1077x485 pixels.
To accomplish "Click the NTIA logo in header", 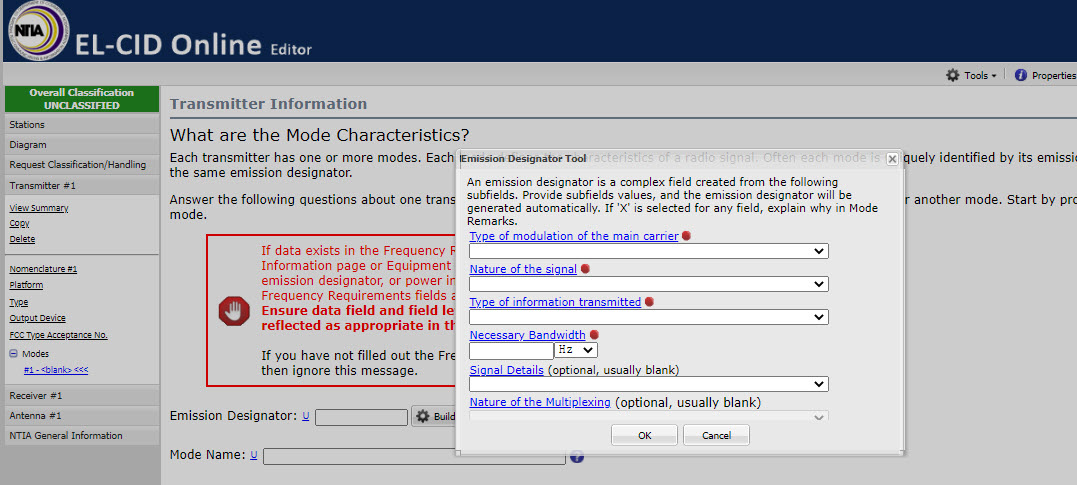I will pyautogui.click(x=38, y=30).
